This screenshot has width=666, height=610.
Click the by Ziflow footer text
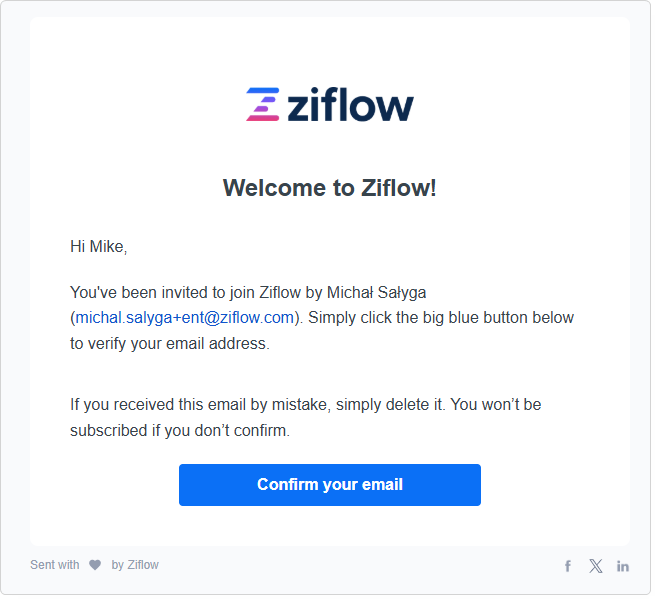point(135,565)
